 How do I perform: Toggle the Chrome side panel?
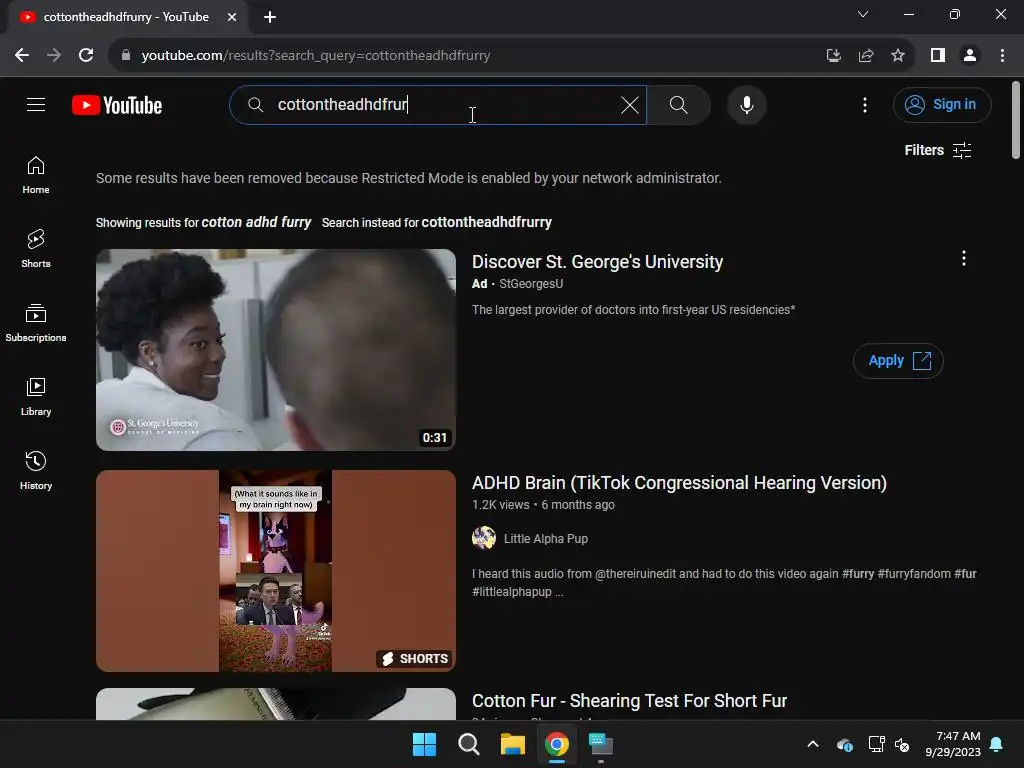[x=938, y=56]
